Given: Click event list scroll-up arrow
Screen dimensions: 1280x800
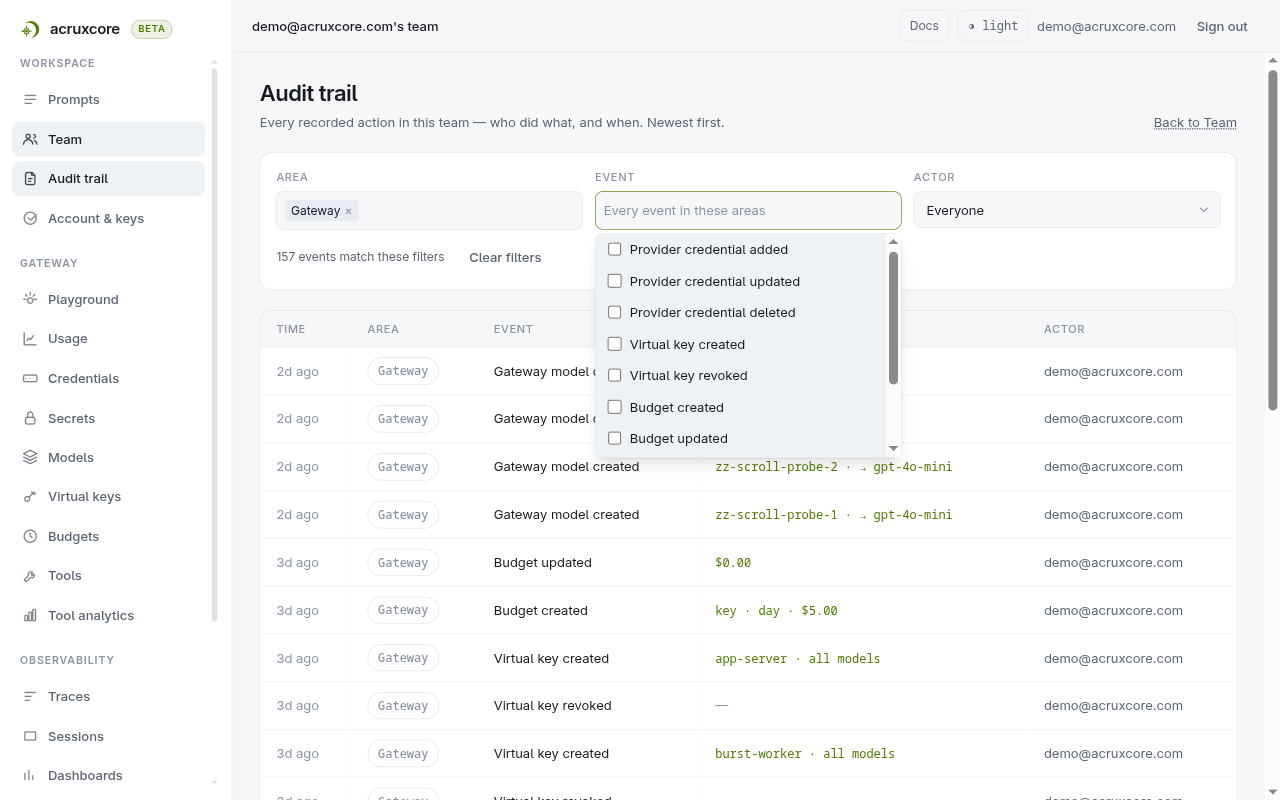Looking at the screenshot, I should point(893,241).
